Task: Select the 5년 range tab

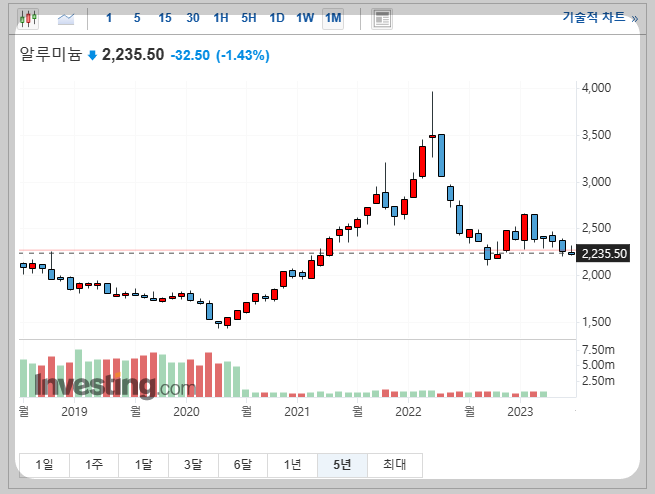Action: [342, 464]
